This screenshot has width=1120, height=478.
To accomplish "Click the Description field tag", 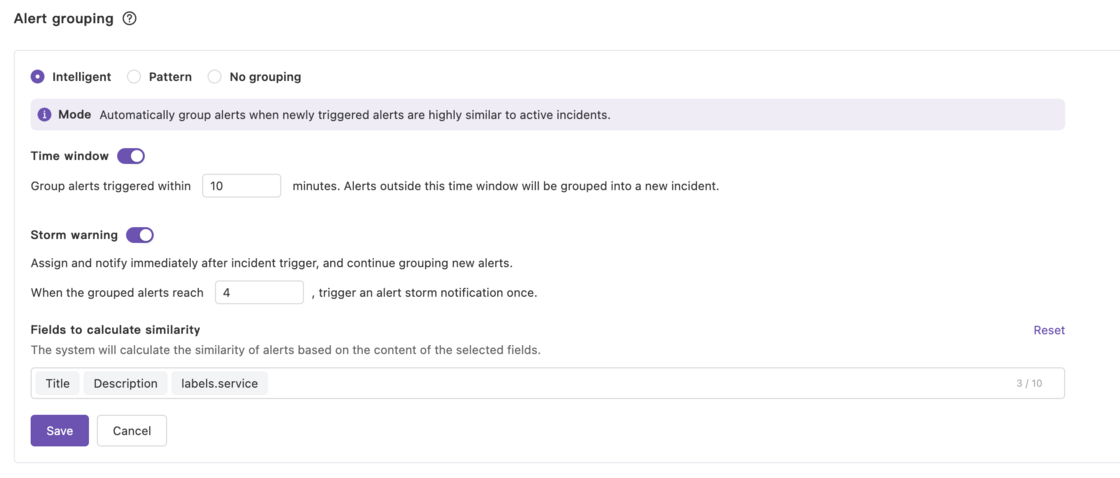I will (126, 384).
